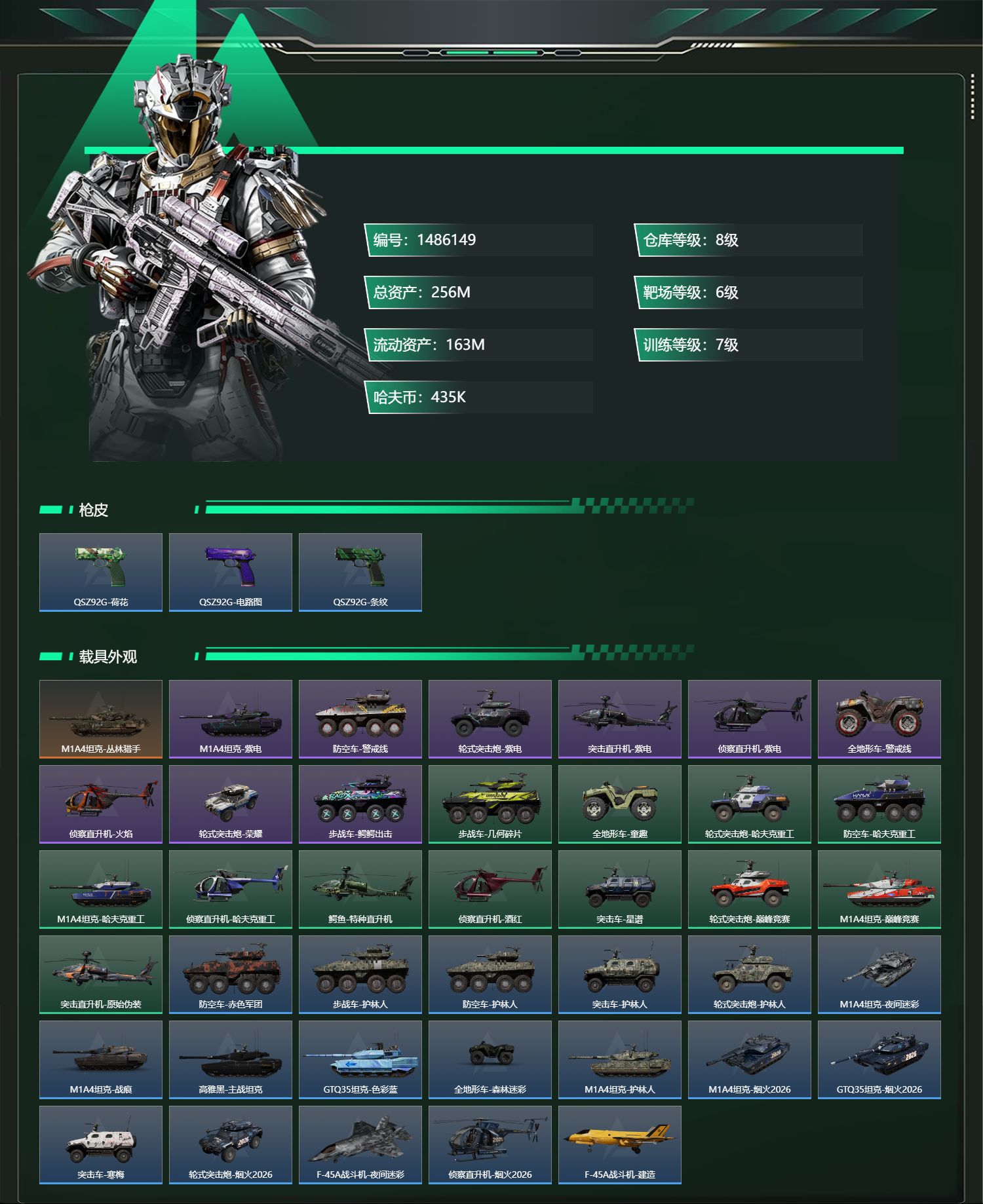This screenshot has width=983, height=1204.
Task: Open the 步战车-鳄鳄出击 skin card
Action: click(360, 804)
